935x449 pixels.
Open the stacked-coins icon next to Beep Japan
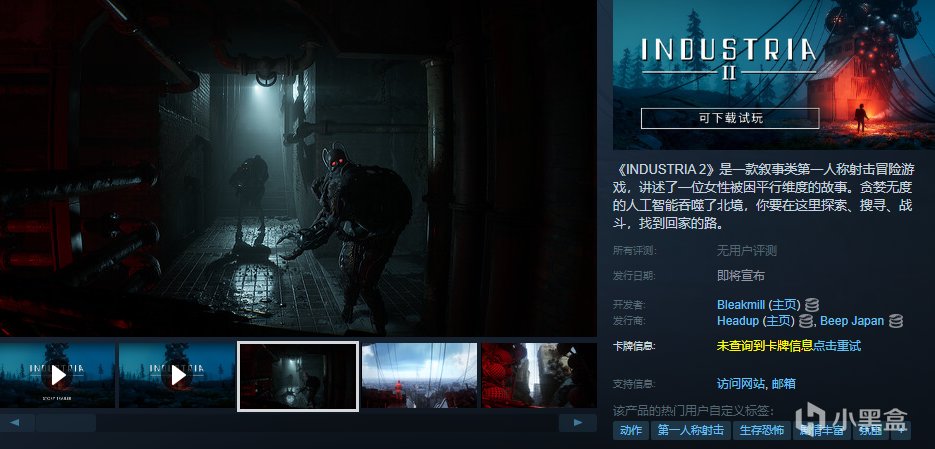tap(895, 321)
